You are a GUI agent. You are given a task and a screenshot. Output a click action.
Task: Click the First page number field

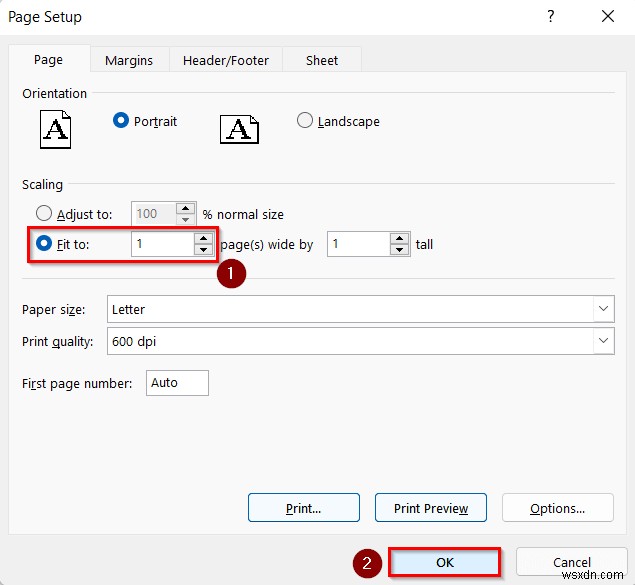177,383
